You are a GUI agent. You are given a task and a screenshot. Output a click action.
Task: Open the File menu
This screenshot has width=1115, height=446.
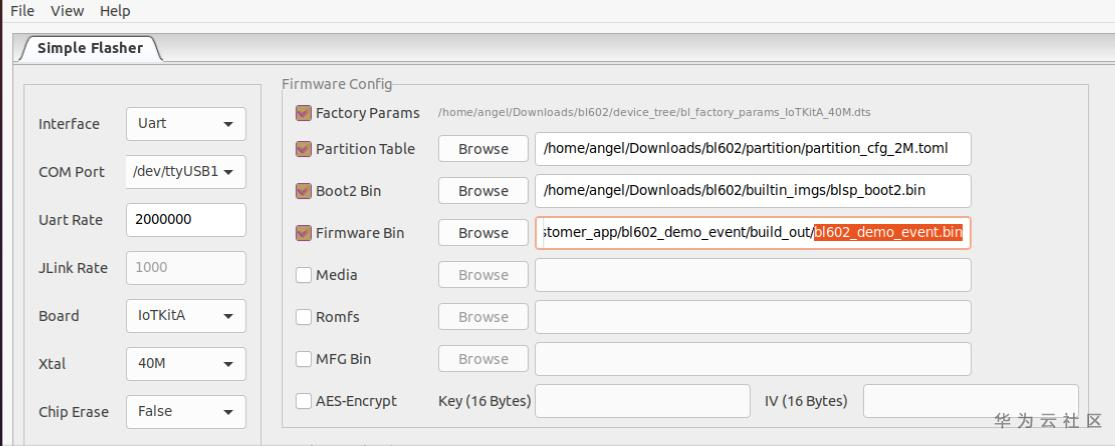click(22, 11)
